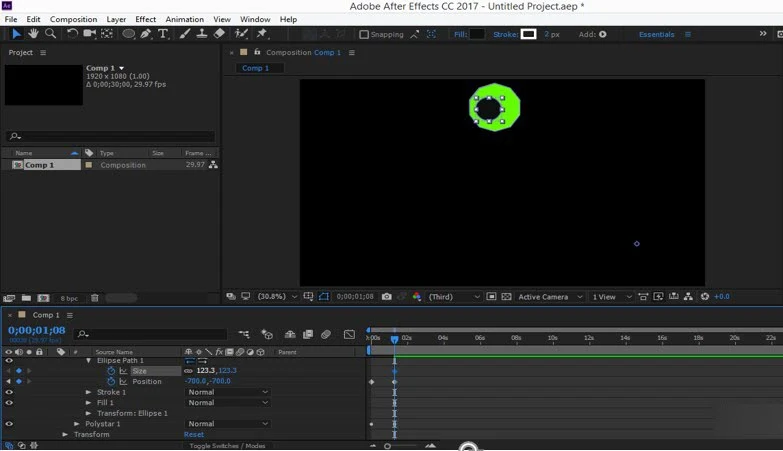Image resolution: width=783 pixels, height=451 pixels.
Task: Select the Brush tool
Action: 185,33
